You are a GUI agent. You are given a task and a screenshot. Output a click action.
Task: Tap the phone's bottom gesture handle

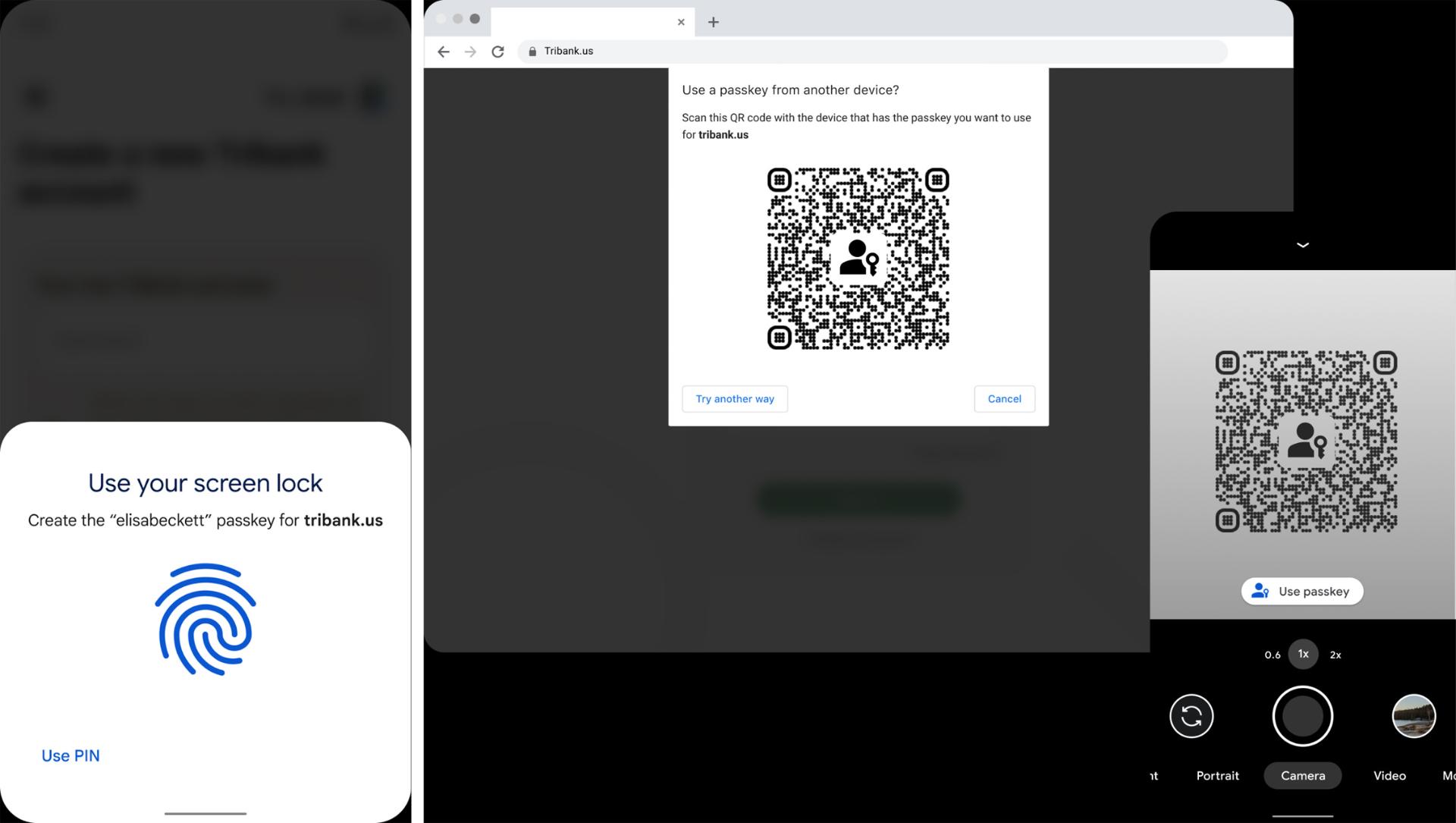[206, 814]
